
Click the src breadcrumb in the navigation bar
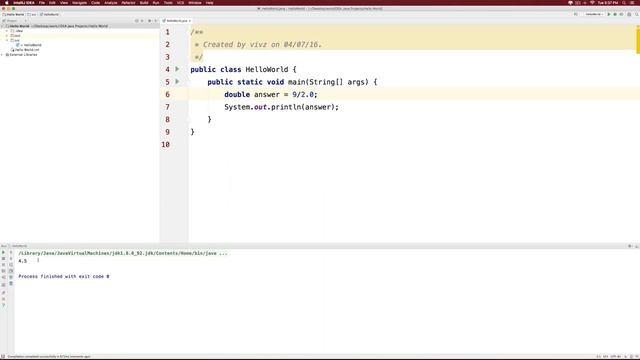click(x=32, y=14)
